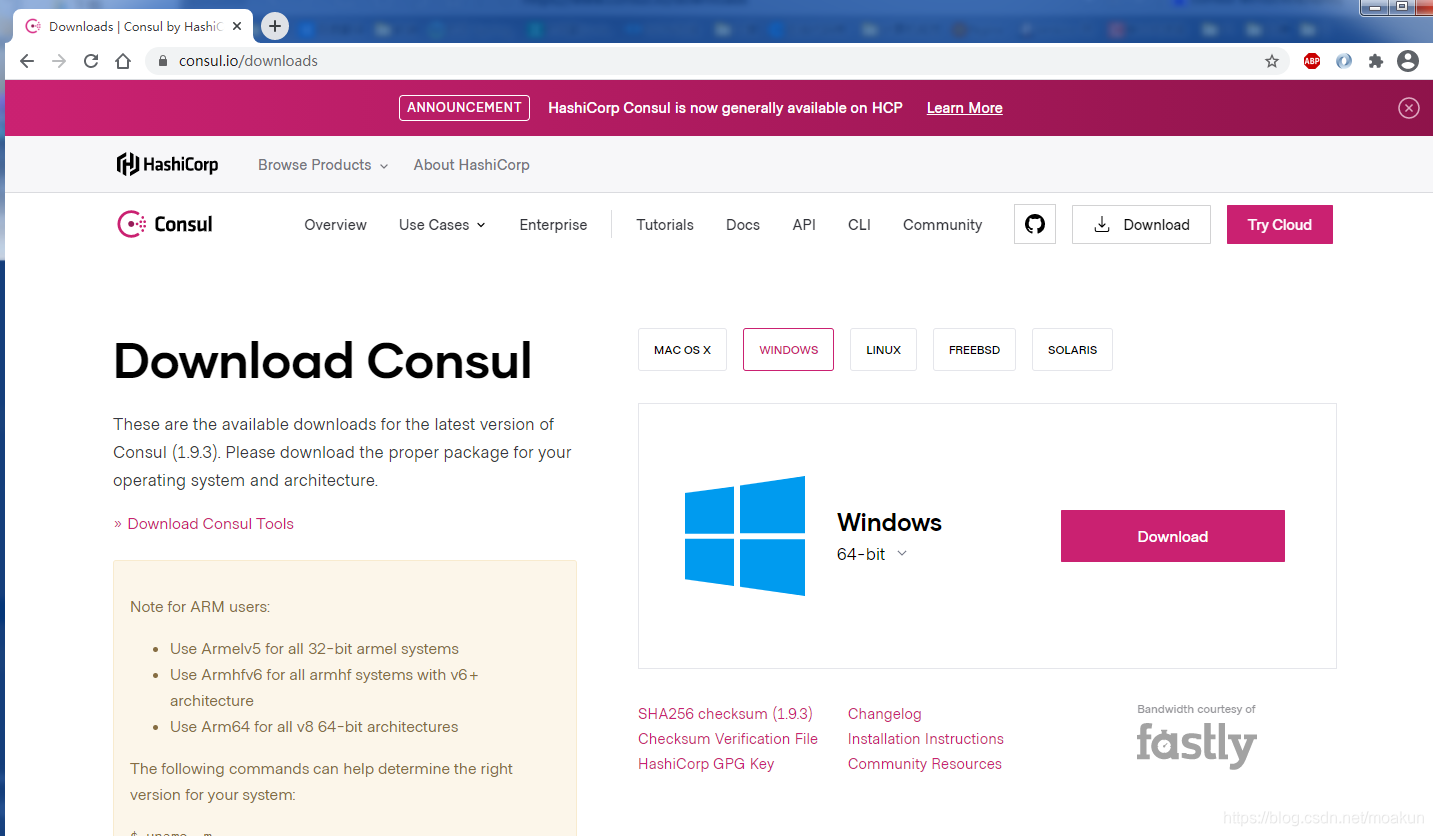Expand the Use Cases menu
Image resolution: width=1433 pixels, height=836 pixels.
point(442,225)
